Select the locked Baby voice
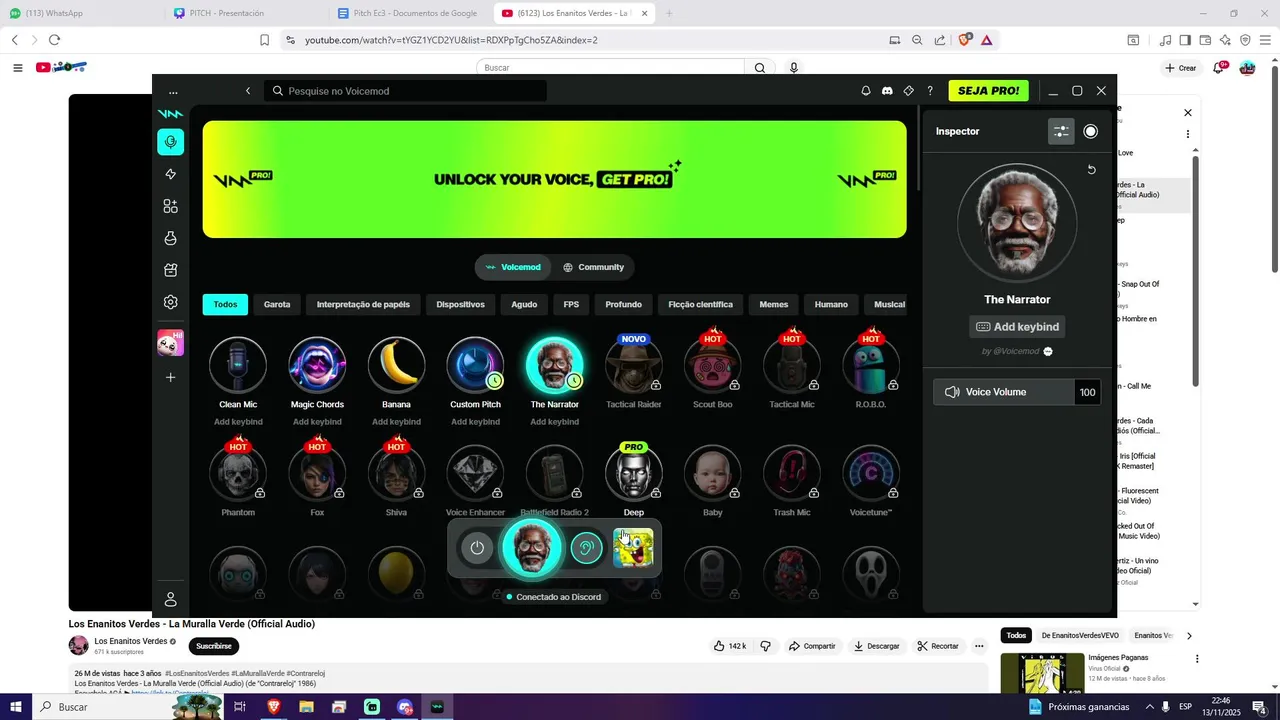Screen dimensions: 1280x720 tap(713, 473)
